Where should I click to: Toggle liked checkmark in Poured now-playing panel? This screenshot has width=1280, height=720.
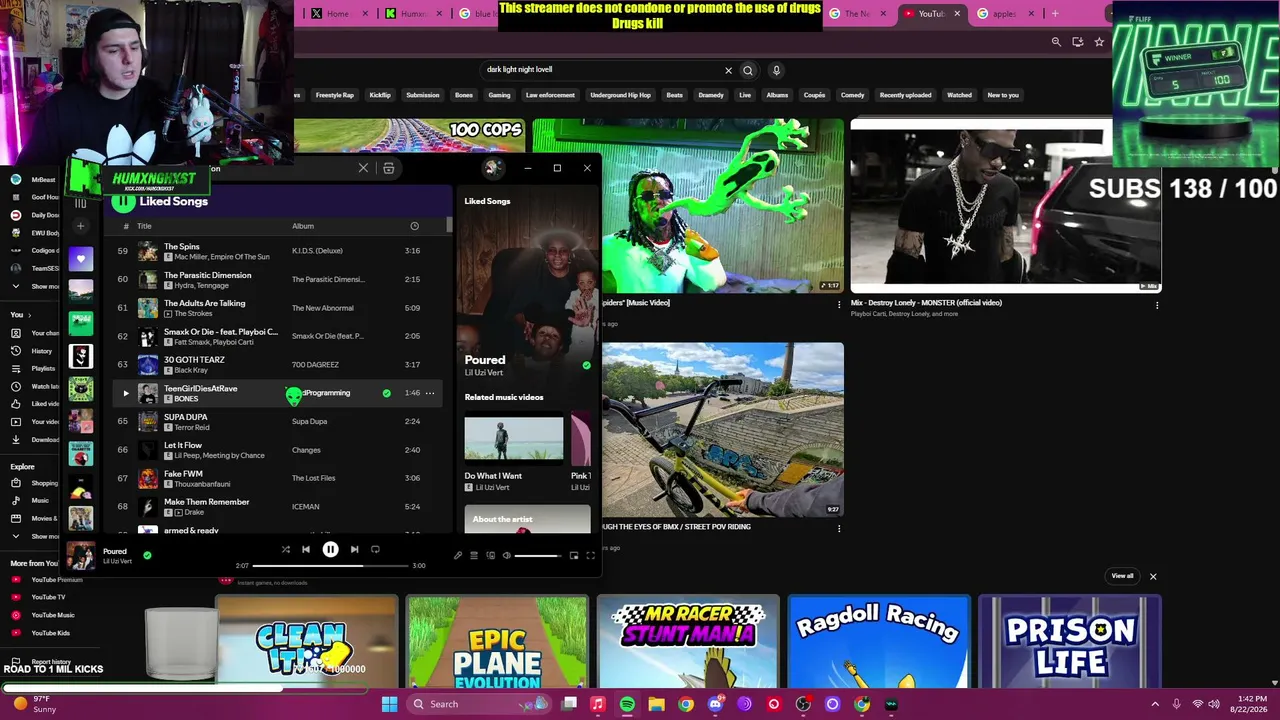click(586, 365)
